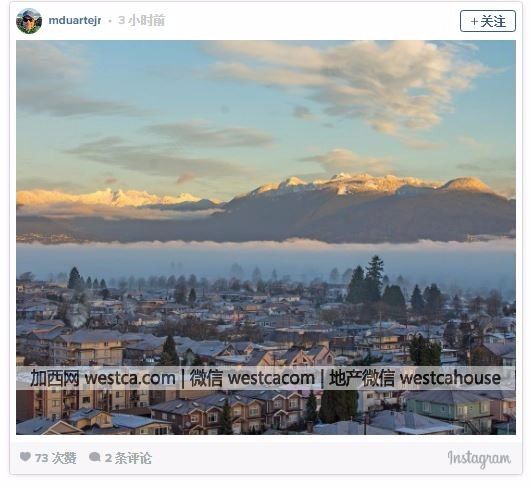Follow the user with the +关注 button
This screenshot has height=488, width=531.
tap(488, 21)
